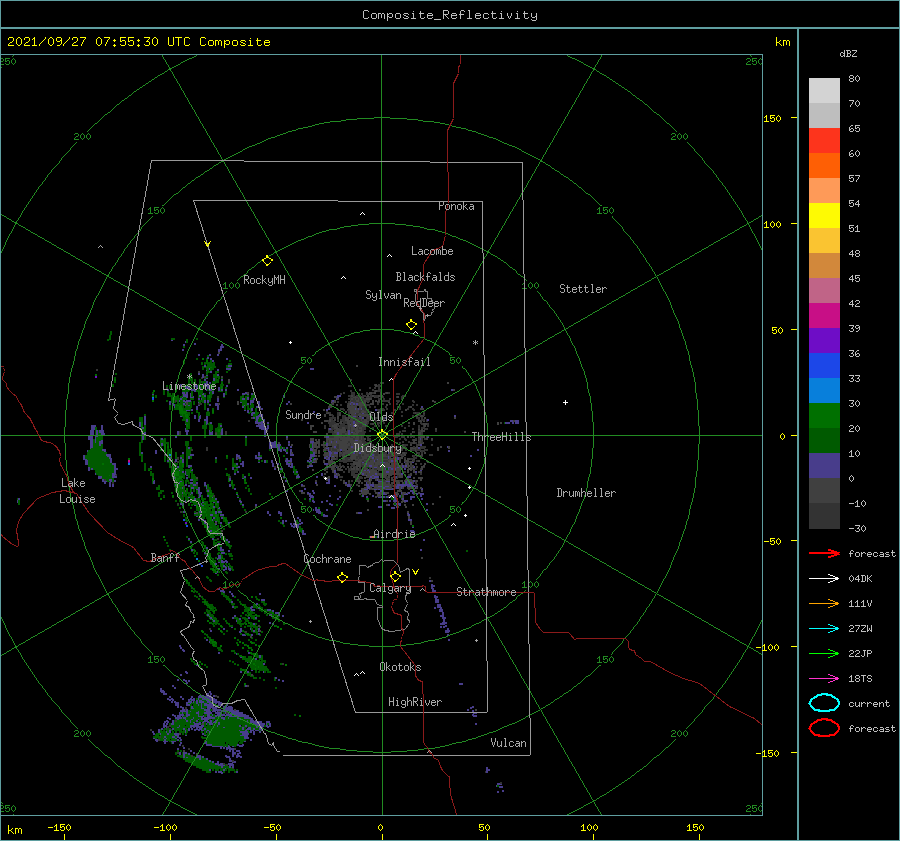Click the light blue 33 dBZ swatch
Screen dimensions: 900x841
point(824,390)
